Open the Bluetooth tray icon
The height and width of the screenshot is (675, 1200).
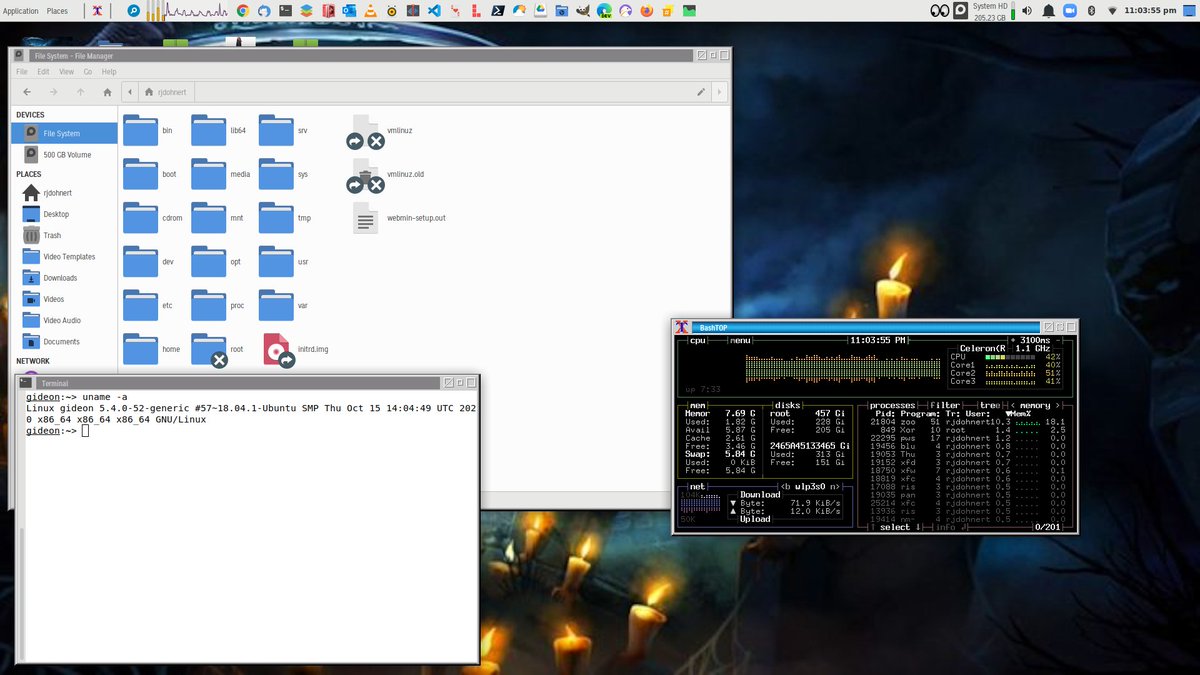(x=1091, y=11)
